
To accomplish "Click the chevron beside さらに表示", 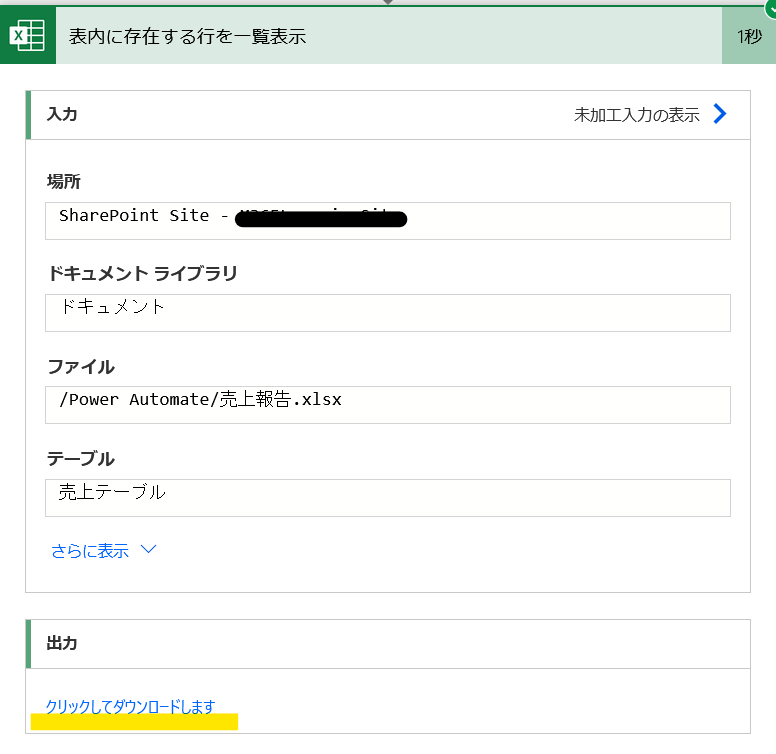I will point(148,549).
